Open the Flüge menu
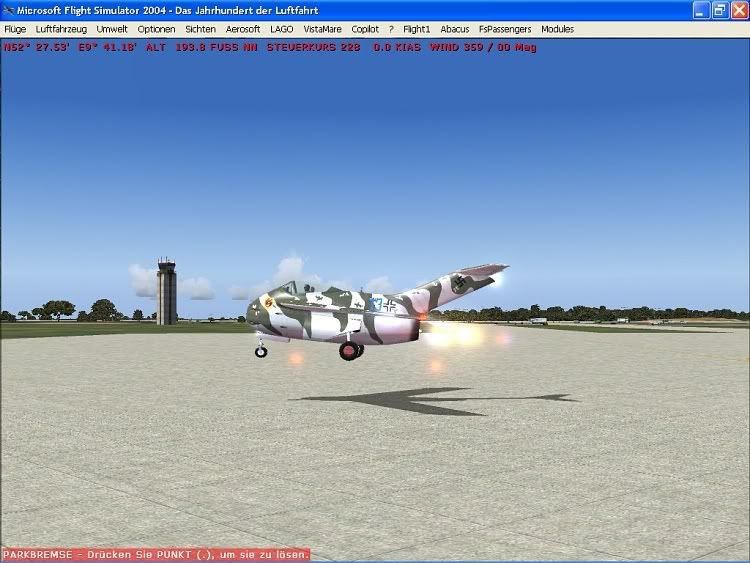The width and height of the screenshot is (750, 563). click(15, 29)
